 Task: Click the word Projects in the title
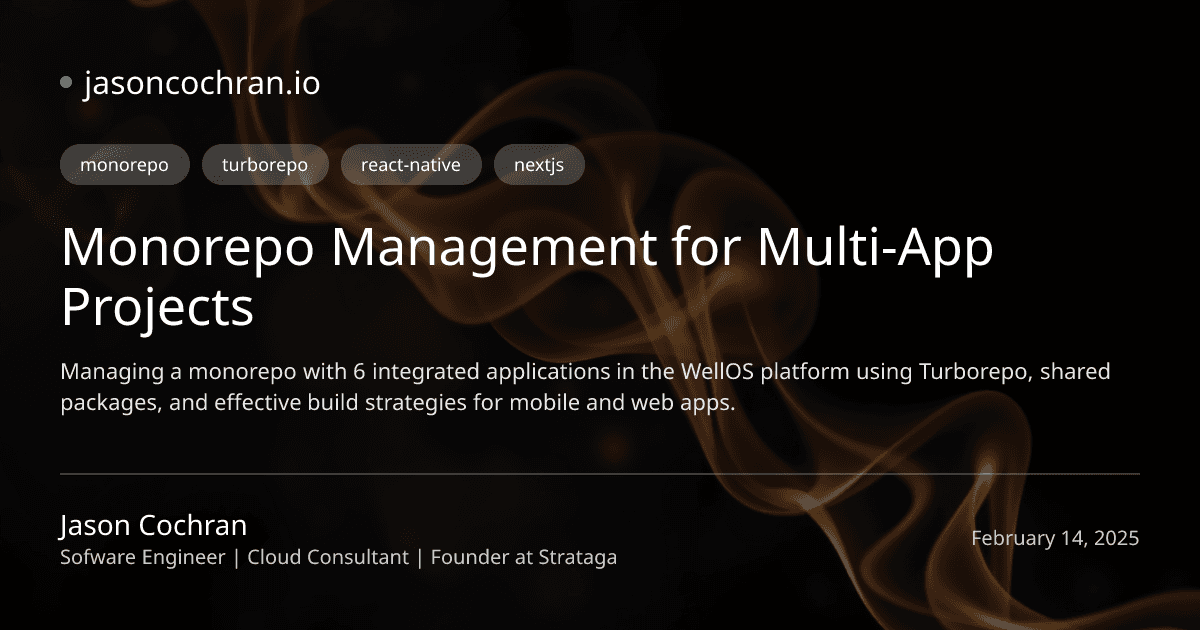click(157, 309)
